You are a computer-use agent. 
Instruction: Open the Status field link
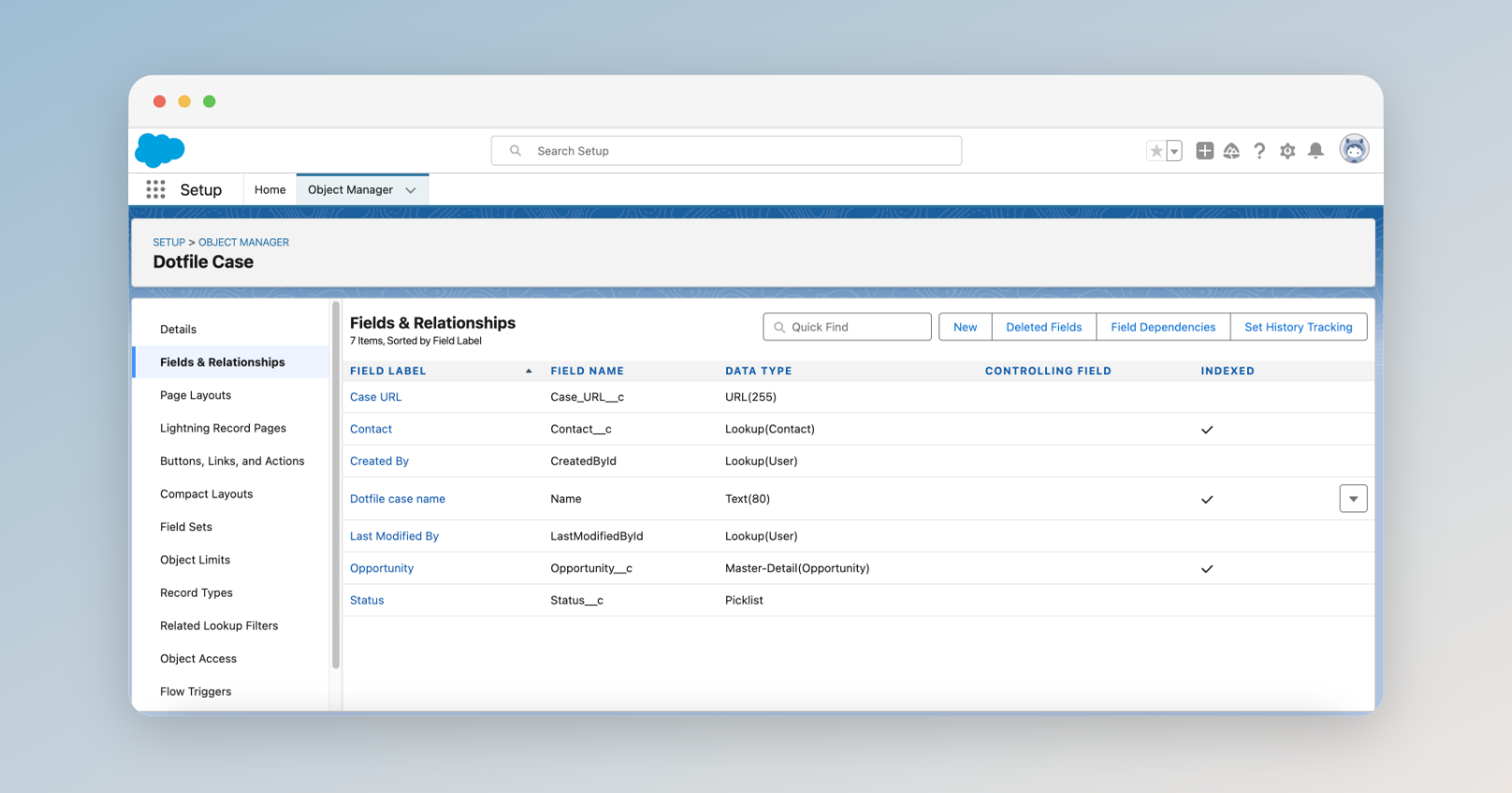(367, 600)
